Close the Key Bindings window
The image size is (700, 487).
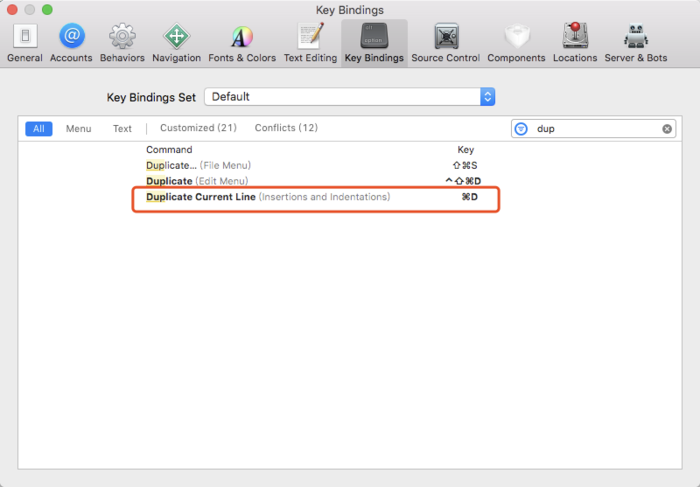(x=12, y=9)
